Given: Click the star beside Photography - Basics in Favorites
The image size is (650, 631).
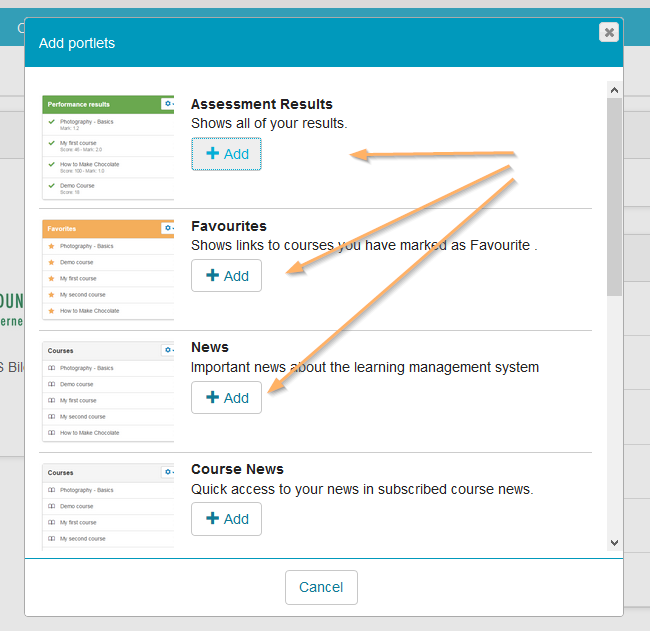Looking at the screenshot, I should 51,246.
